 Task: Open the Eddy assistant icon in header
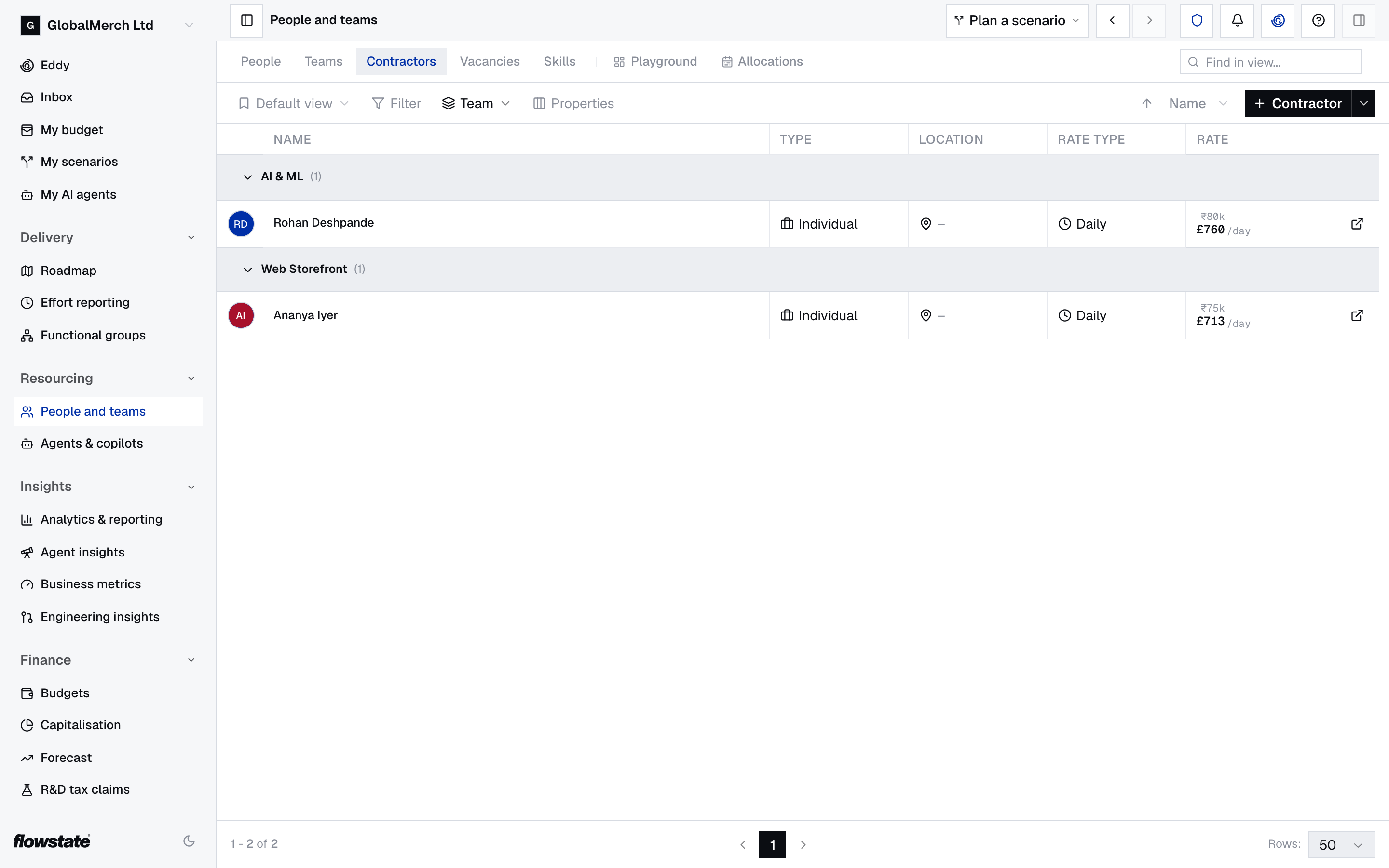(x=1278, y=21)
